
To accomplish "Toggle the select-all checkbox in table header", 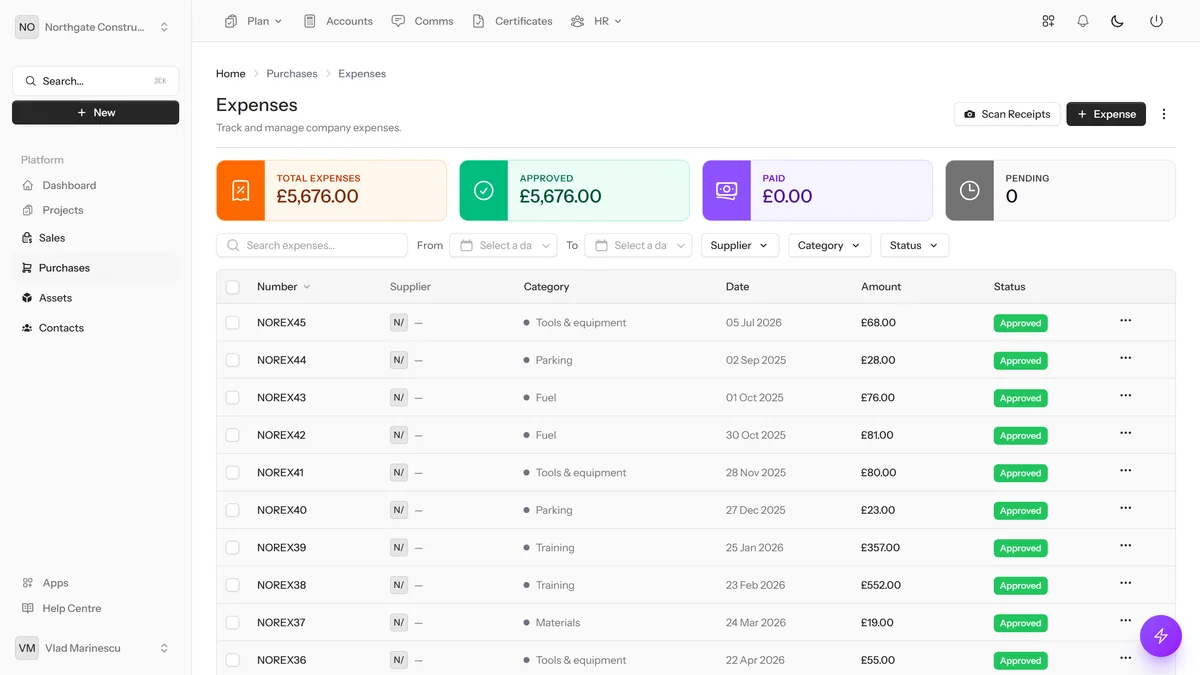I will pyautogui.click(x=233, y=287).
